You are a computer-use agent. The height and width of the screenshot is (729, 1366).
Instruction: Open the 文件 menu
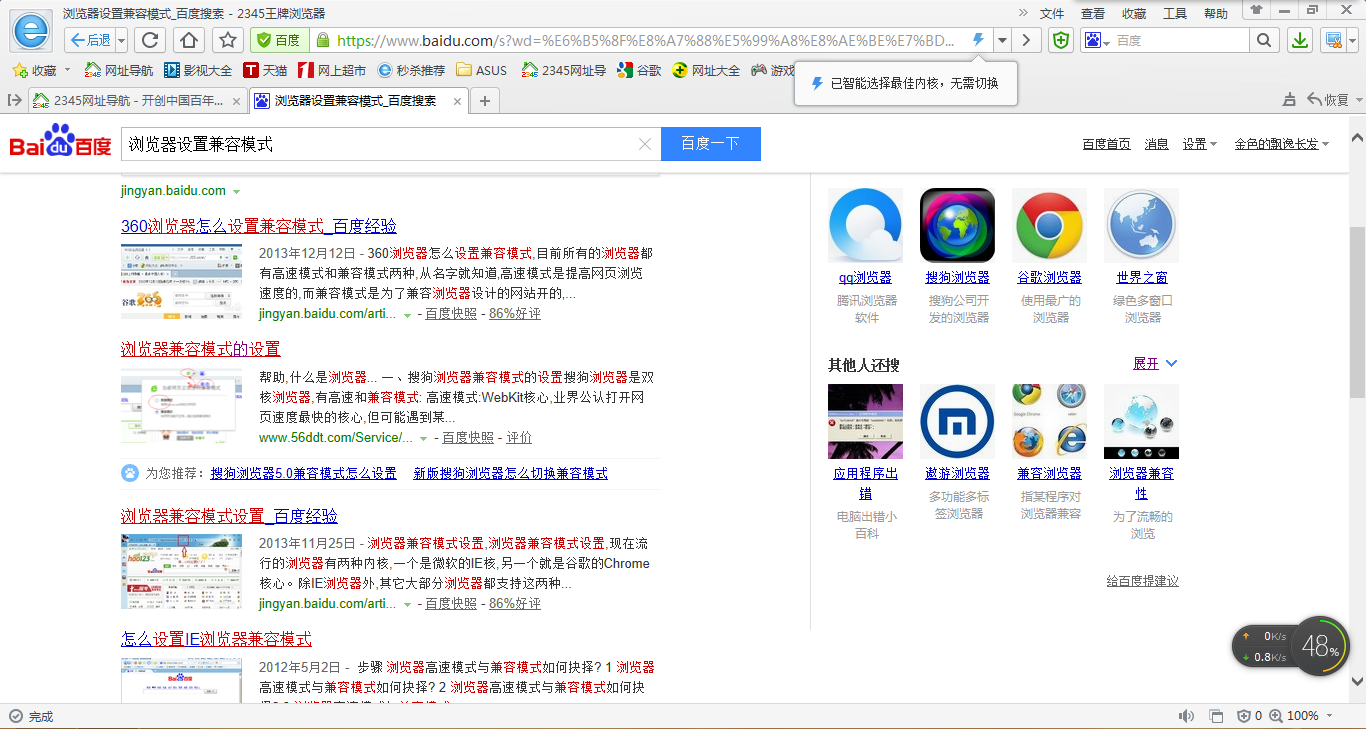[1052, 13]
